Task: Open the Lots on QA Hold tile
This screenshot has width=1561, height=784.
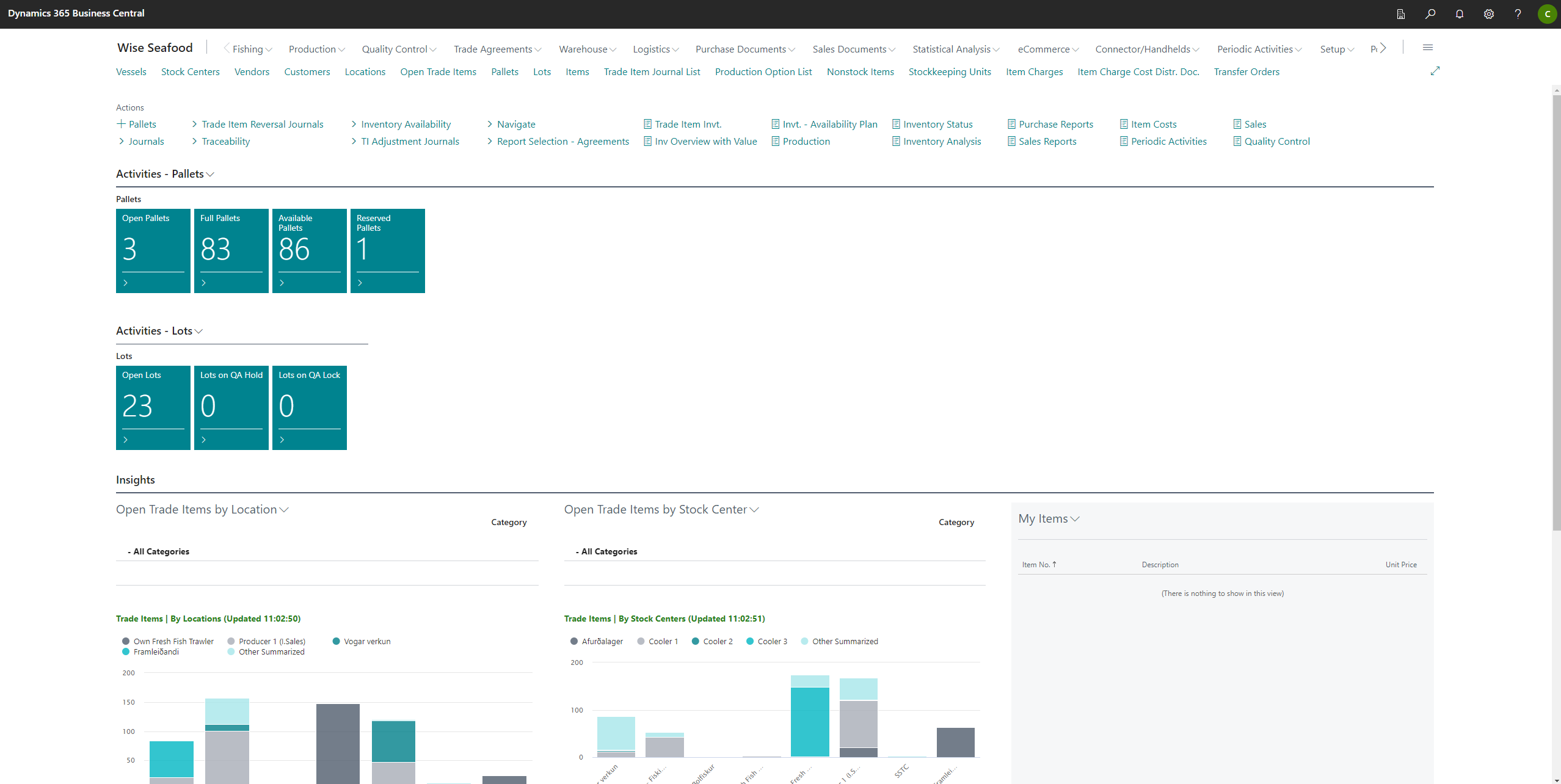Action: point(231,408)
